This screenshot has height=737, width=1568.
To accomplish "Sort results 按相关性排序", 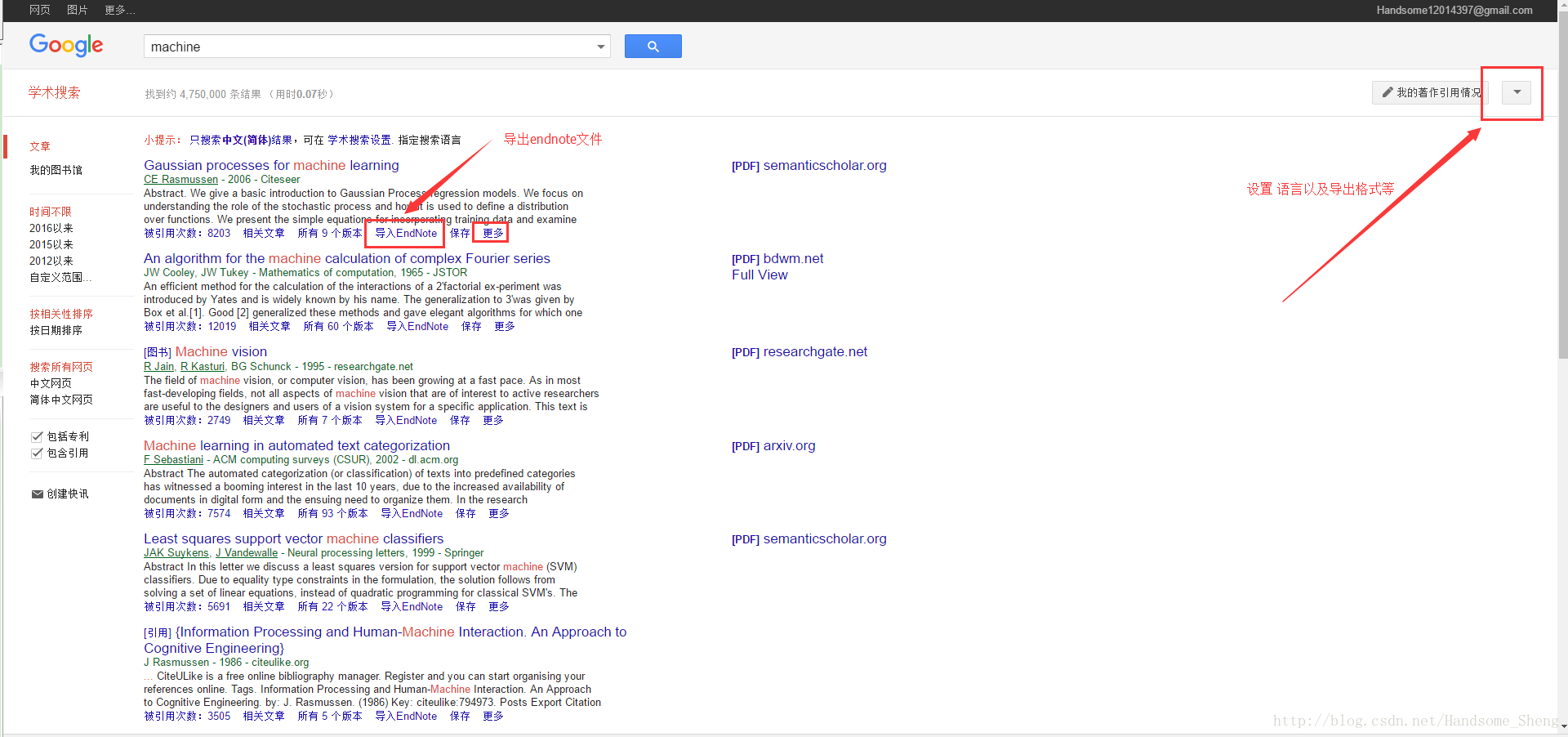I will point(61,314).
